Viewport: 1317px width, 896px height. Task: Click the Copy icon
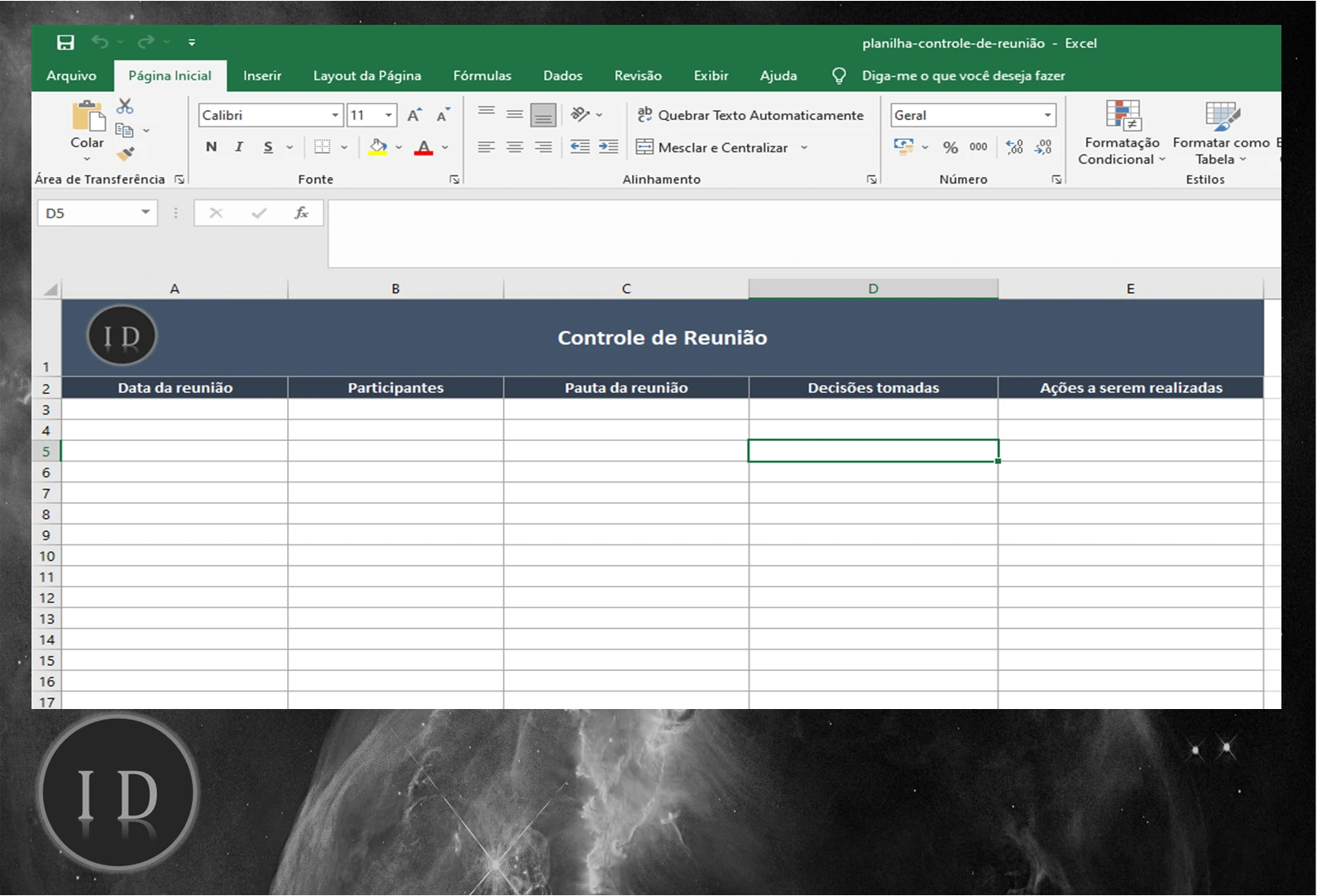point(124,130)
